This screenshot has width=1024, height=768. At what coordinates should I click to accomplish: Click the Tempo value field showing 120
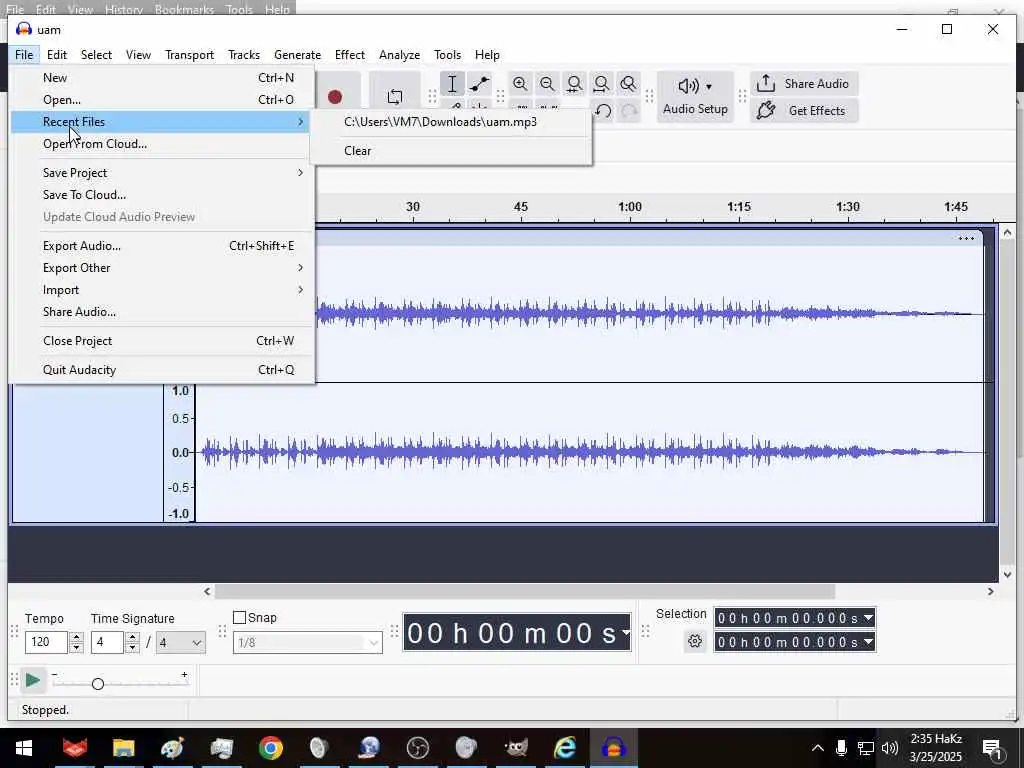(x=46, y=643)
